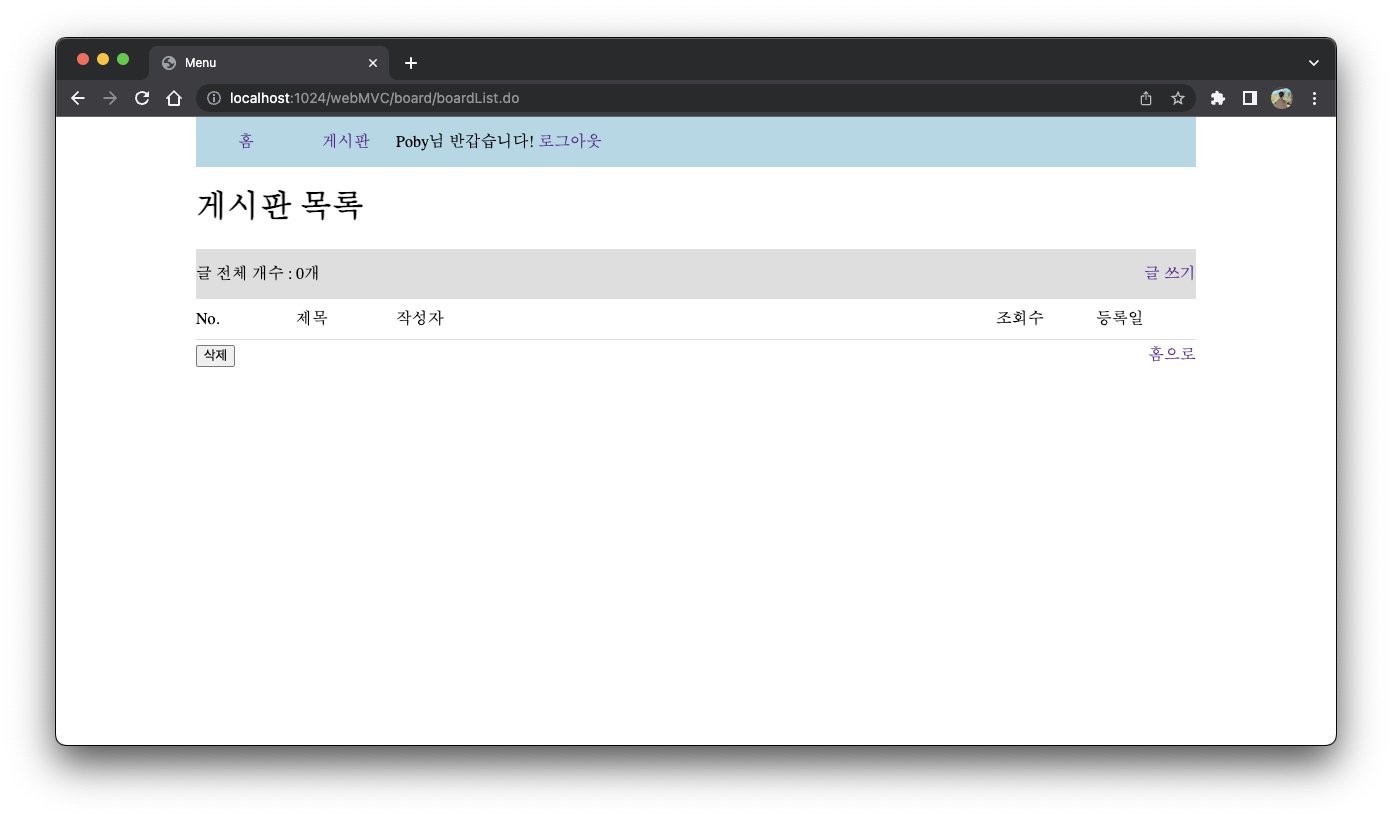
Task: Open the Chrome profile avatar
Action: tap(1282, 98)
